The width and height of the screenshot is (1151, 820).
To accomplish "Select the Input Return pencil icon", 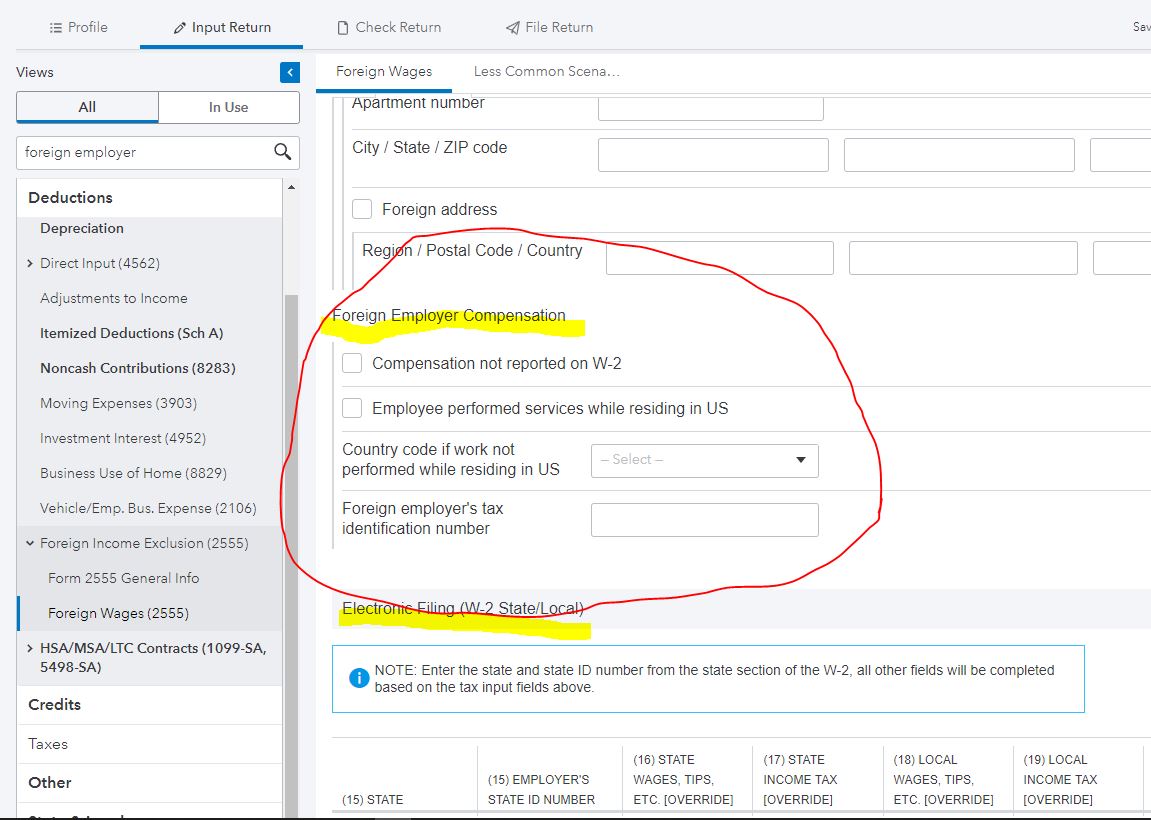I will (x=182, y=27).
